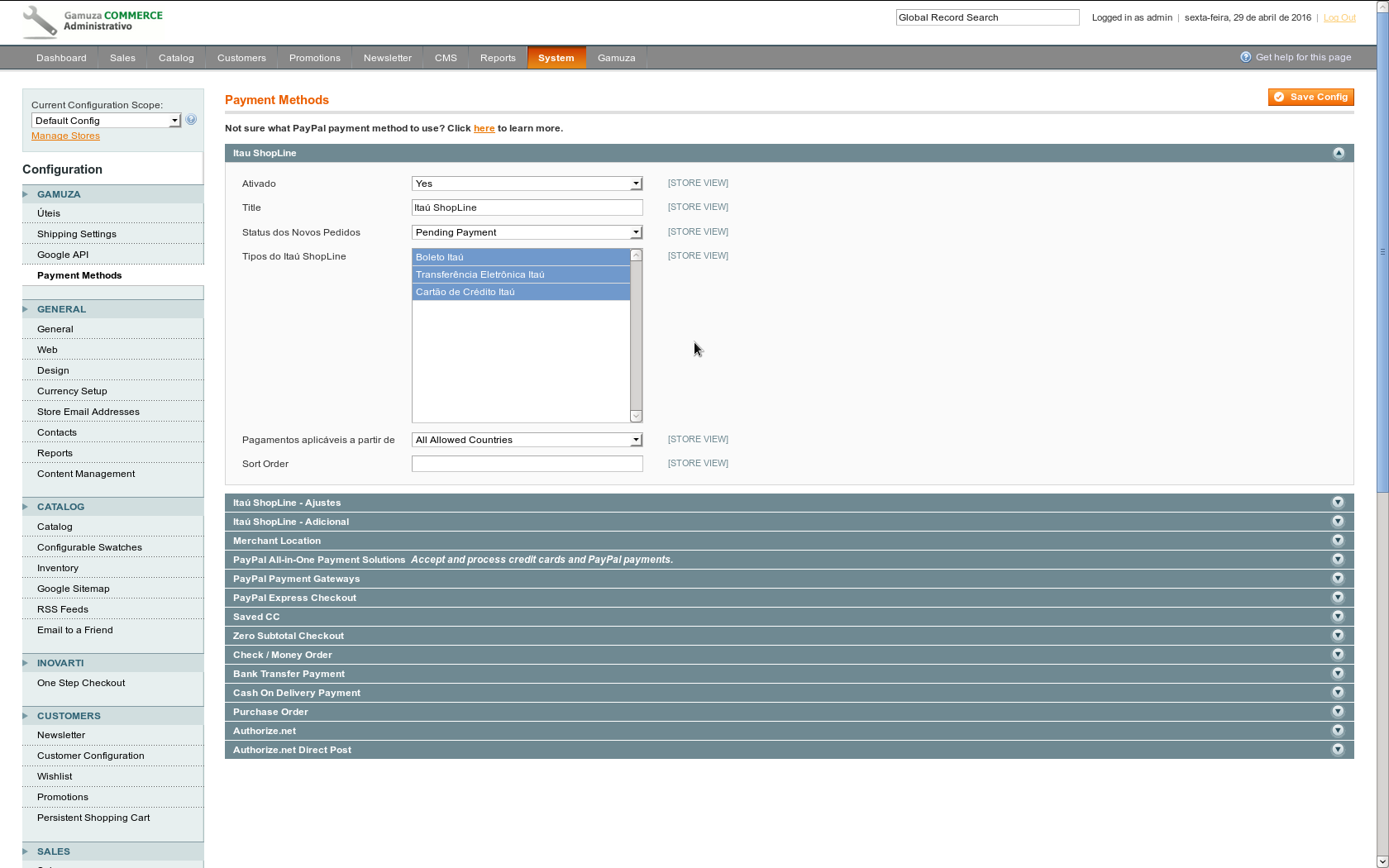Screen dimensions: 1389x868
Task: Open the Newsletter menu
Action: point(387,58)
